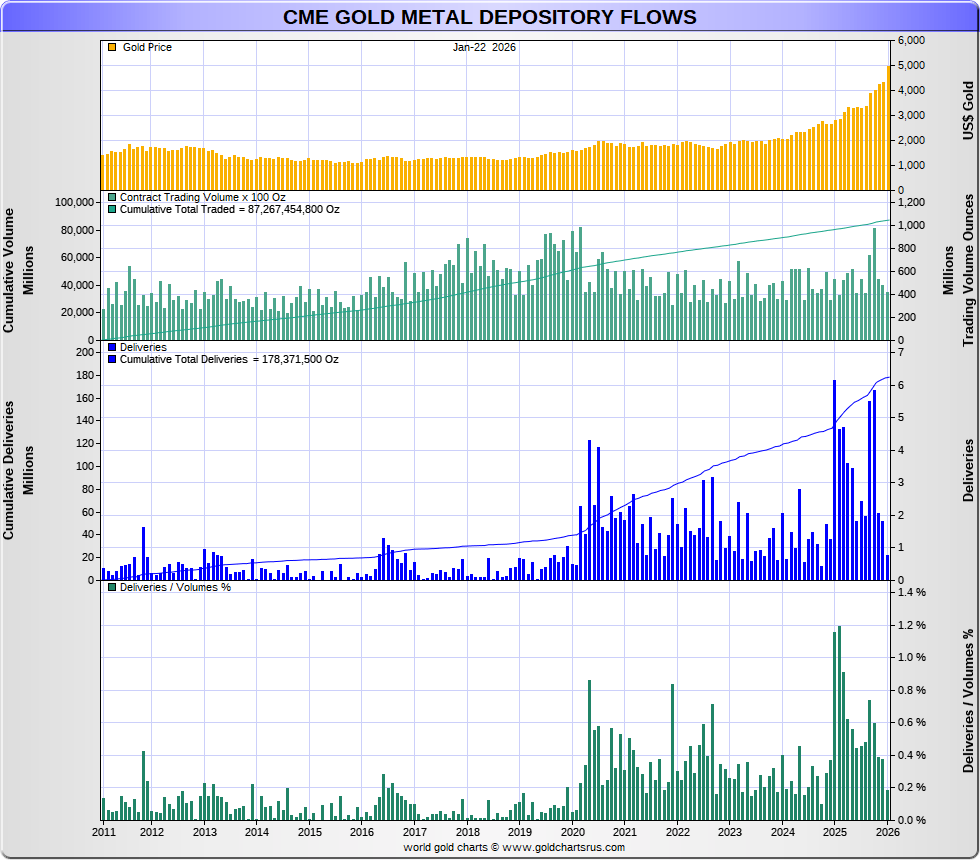Click the 1.4 % axis value
This screenshot has width=980, height=860.
(912, 592)
